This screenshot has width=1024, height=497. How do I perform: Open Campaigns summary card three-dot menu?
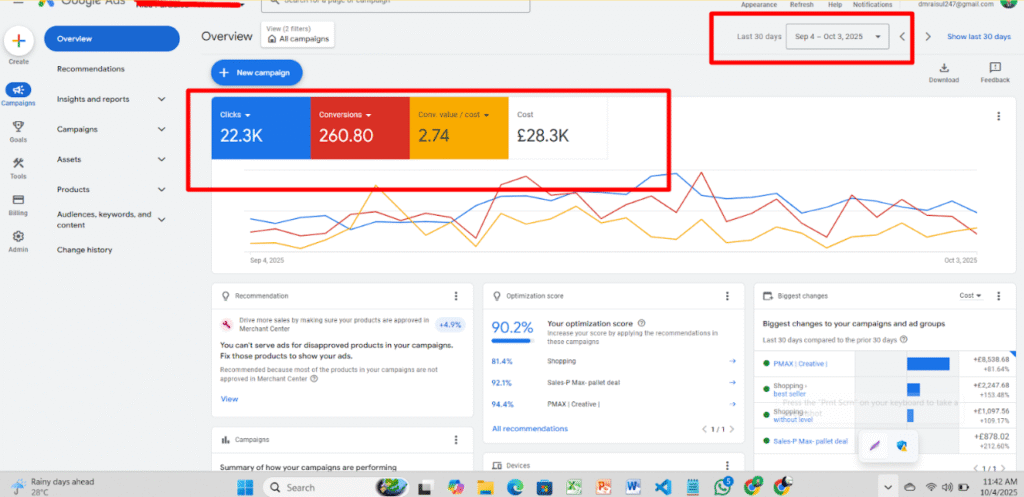coord(456,440)
